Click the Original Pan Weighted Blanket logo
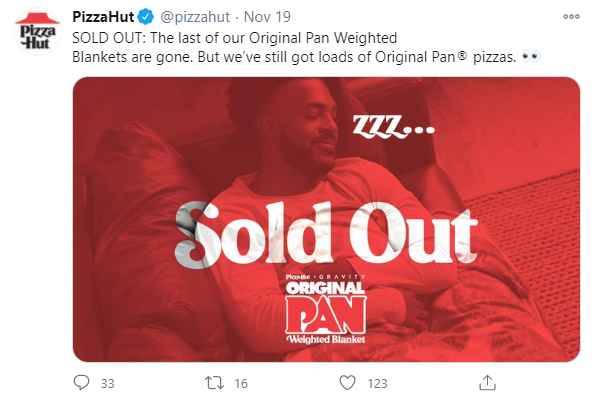Image resolution: width=594 pixels, height=400 pixels. click(x=326, y=309)
